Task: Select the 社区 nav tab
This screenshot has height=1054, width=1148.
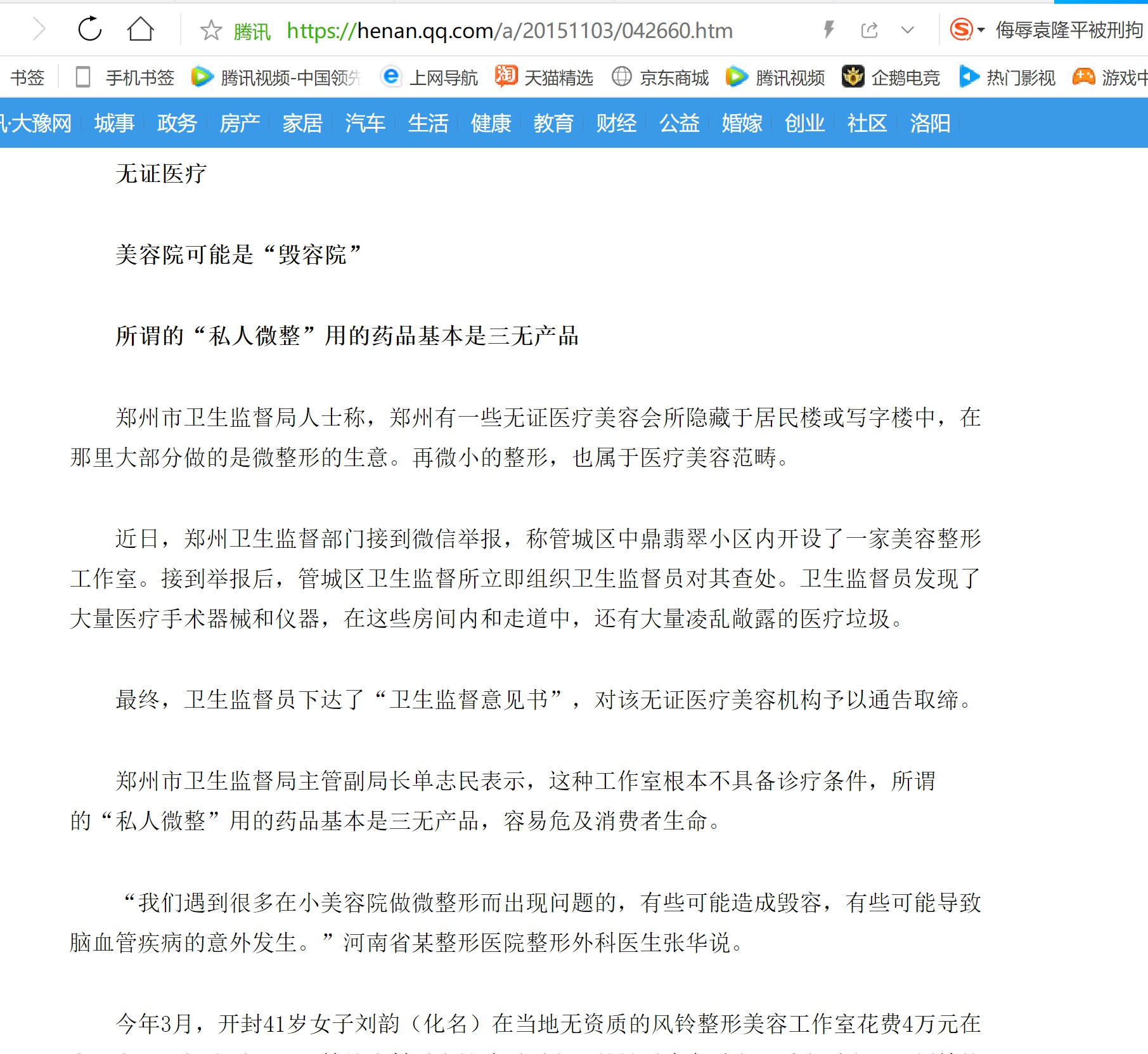Action: [867, 123]
